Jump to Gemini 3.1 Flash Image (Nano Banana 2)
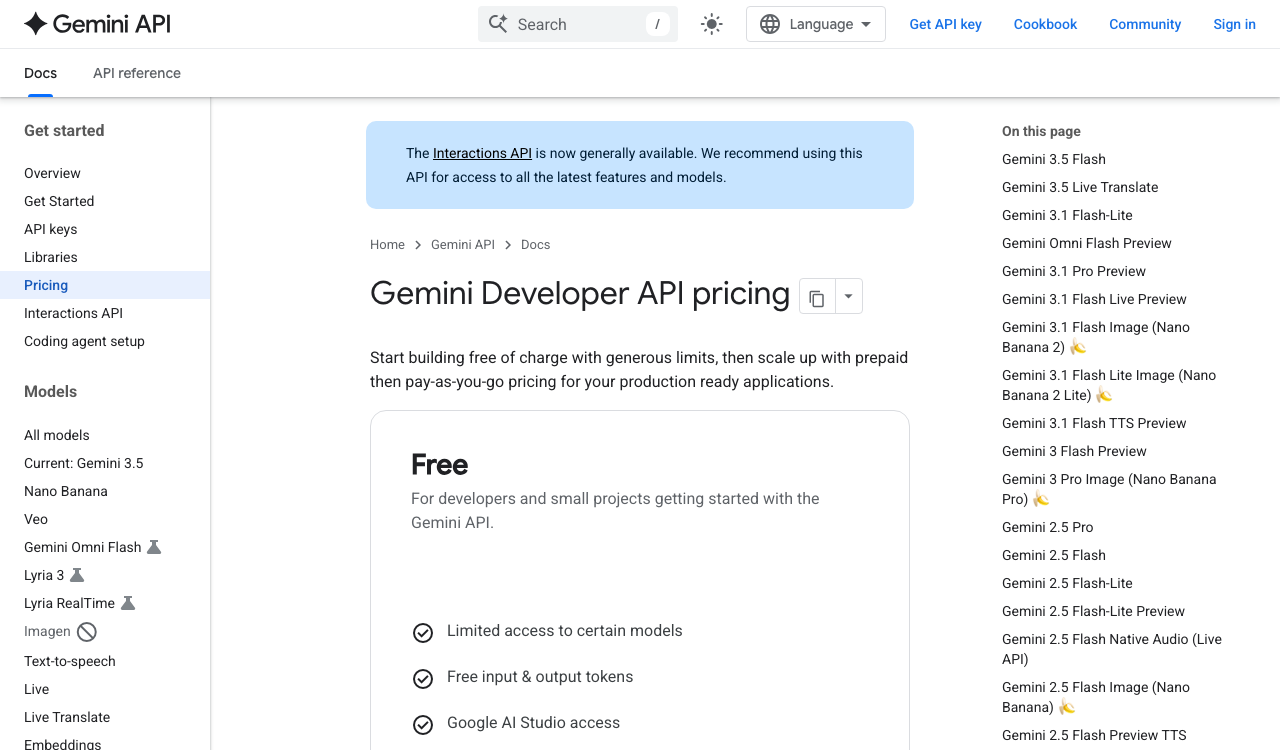Image resolution: width=1280 pixels, height=750 pixels. tap(1096, 337)
